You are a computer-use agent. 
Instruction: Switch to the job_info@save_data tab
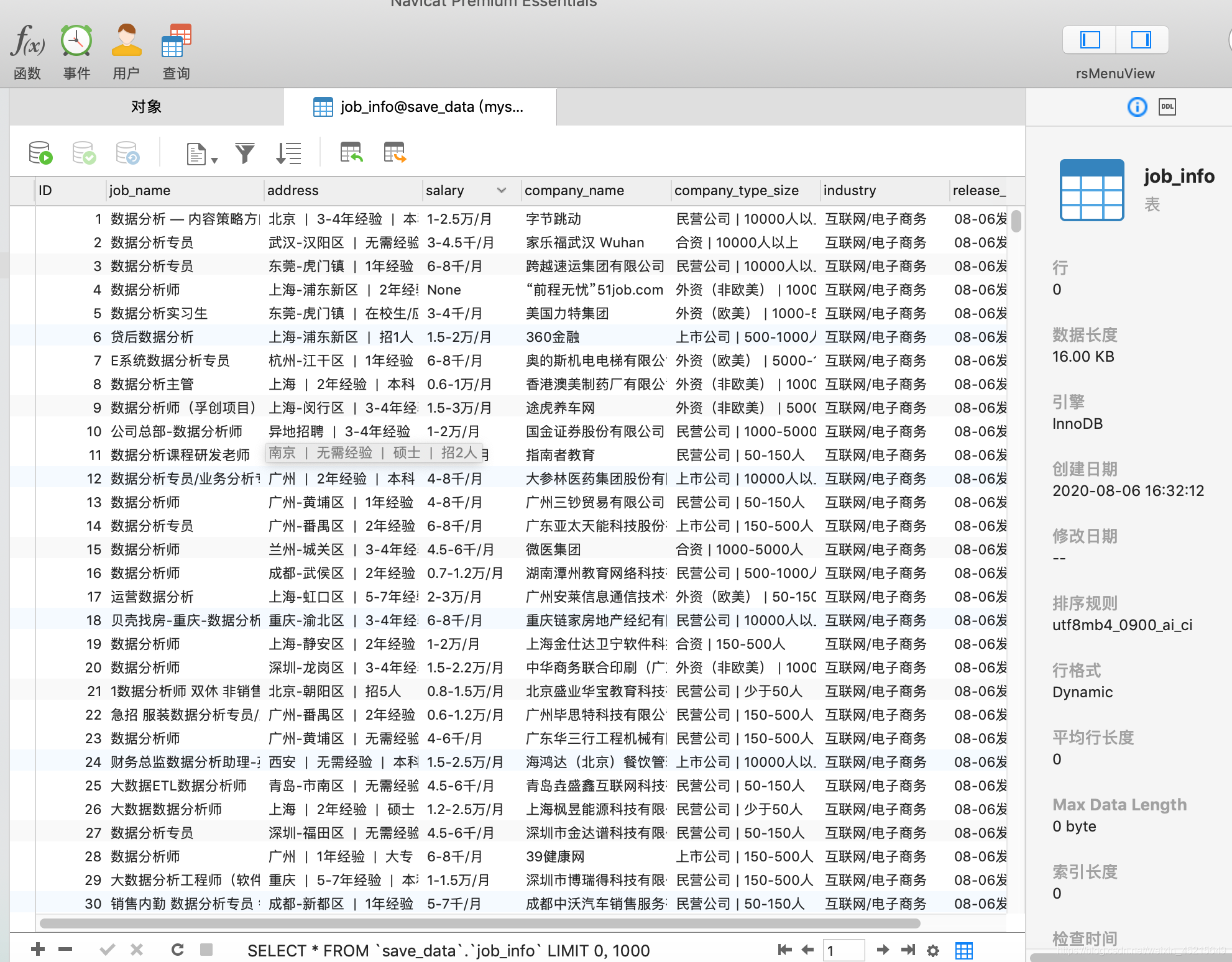coord(420,107)
